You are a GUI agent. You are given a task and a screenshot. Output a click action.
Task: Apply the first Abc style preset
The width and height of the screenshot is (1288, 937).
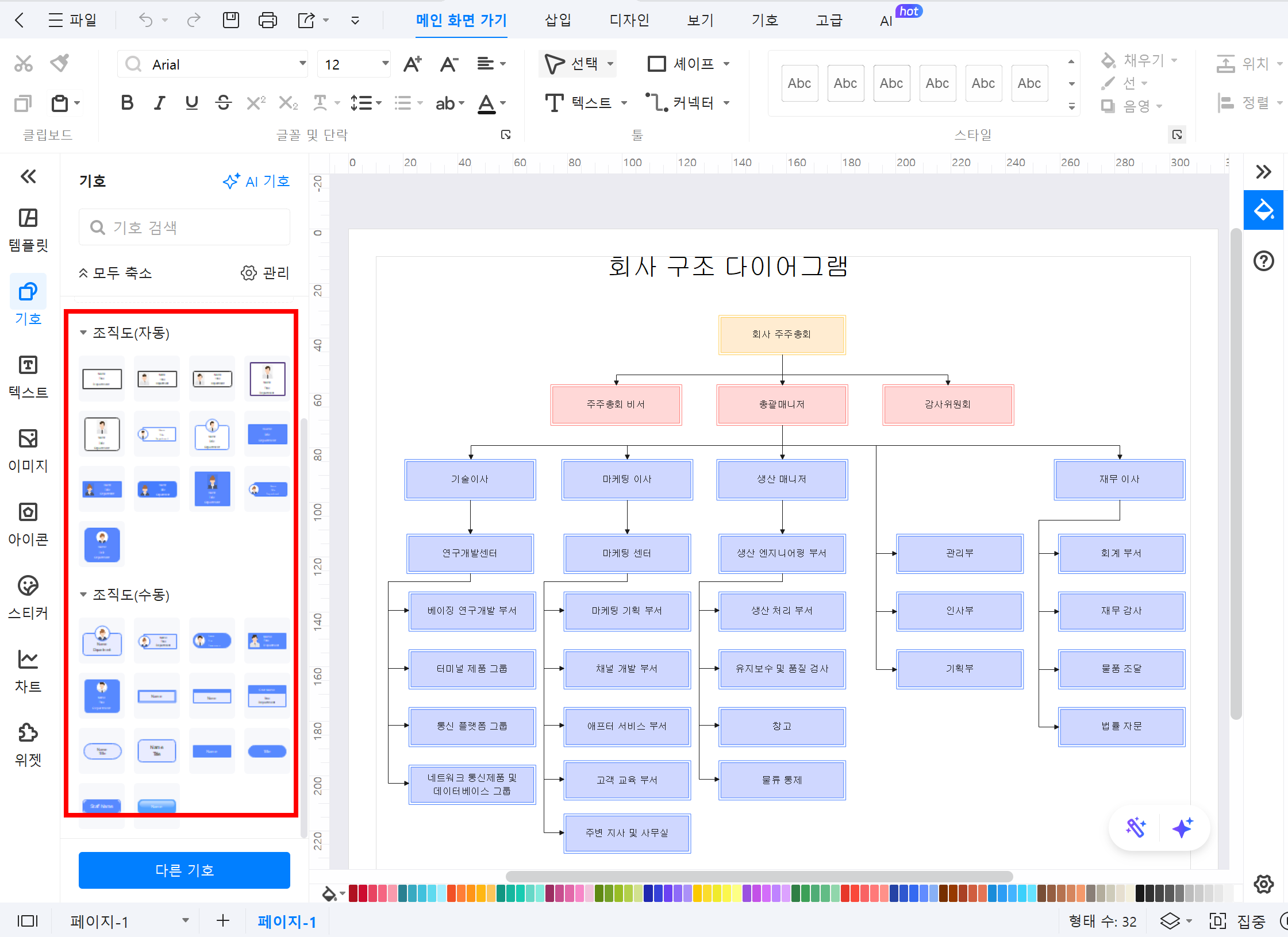tap(799, 83)
